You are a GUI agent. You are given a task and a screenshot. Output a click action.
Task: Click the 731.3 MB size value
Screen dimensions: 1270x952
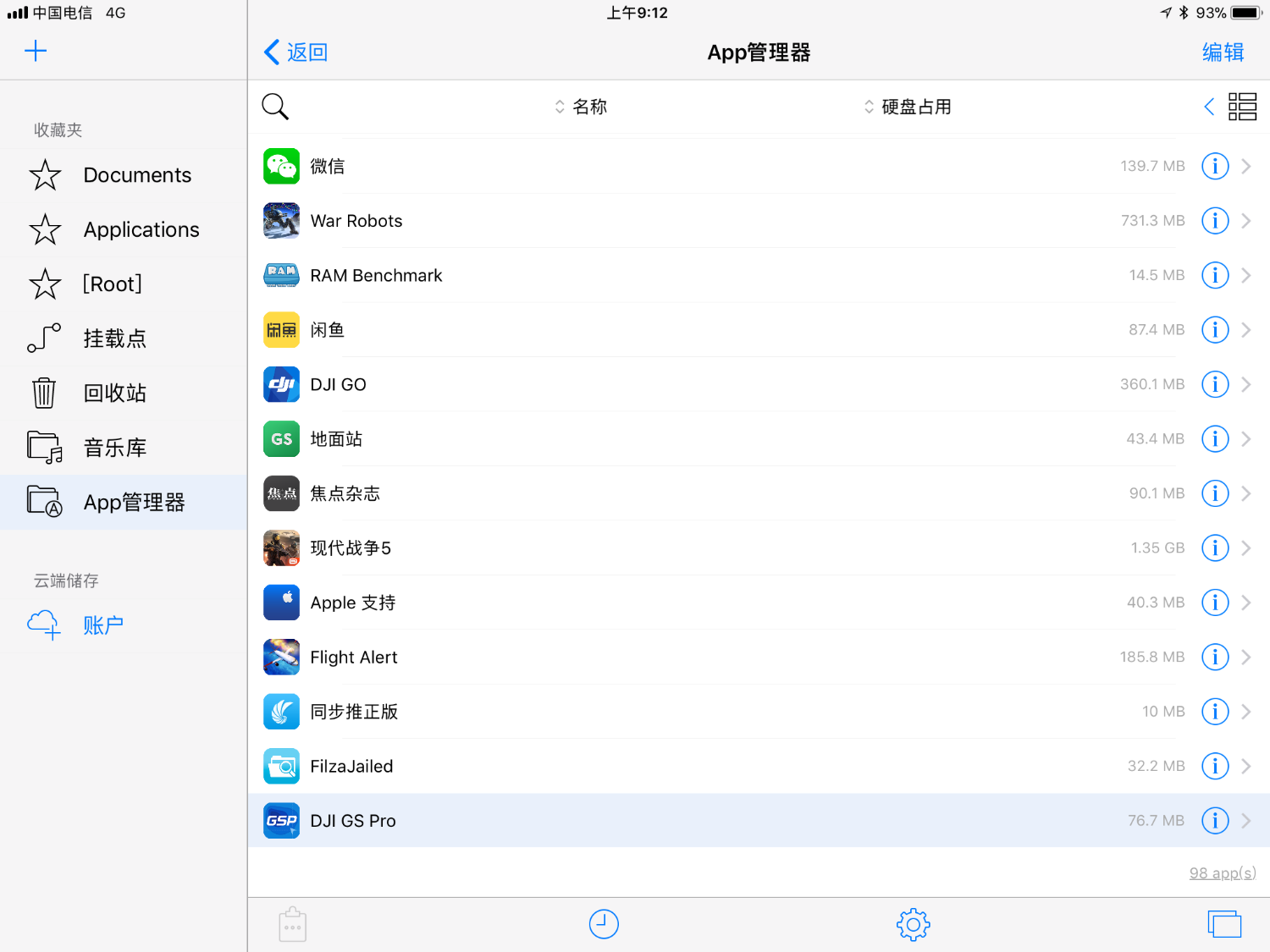tap(1152, 221)
